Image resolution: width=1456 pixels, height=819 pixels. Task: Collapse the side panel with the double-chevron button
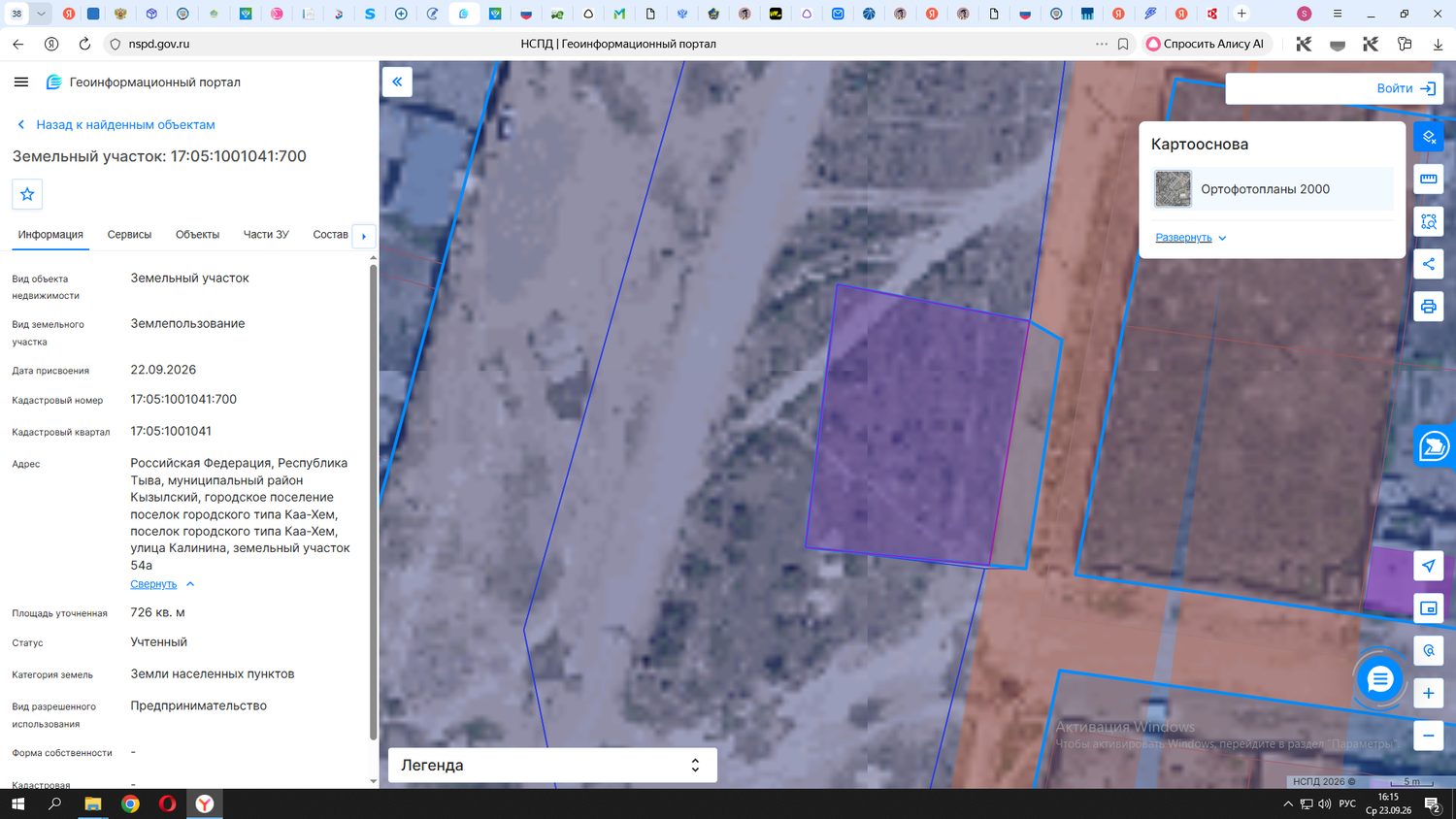(397, 82)
